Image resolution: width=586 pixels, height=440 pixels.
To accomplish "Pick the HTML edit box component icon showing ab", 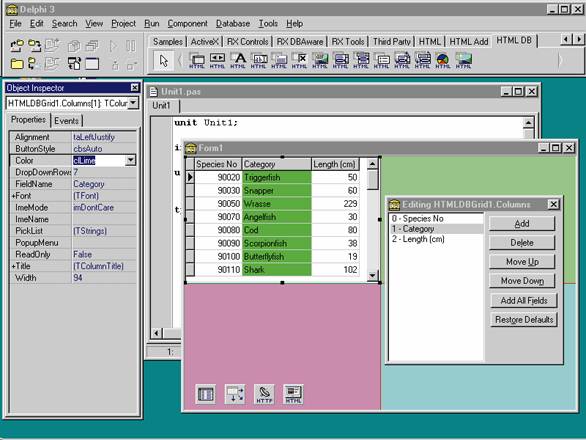I will pos(259,60).
